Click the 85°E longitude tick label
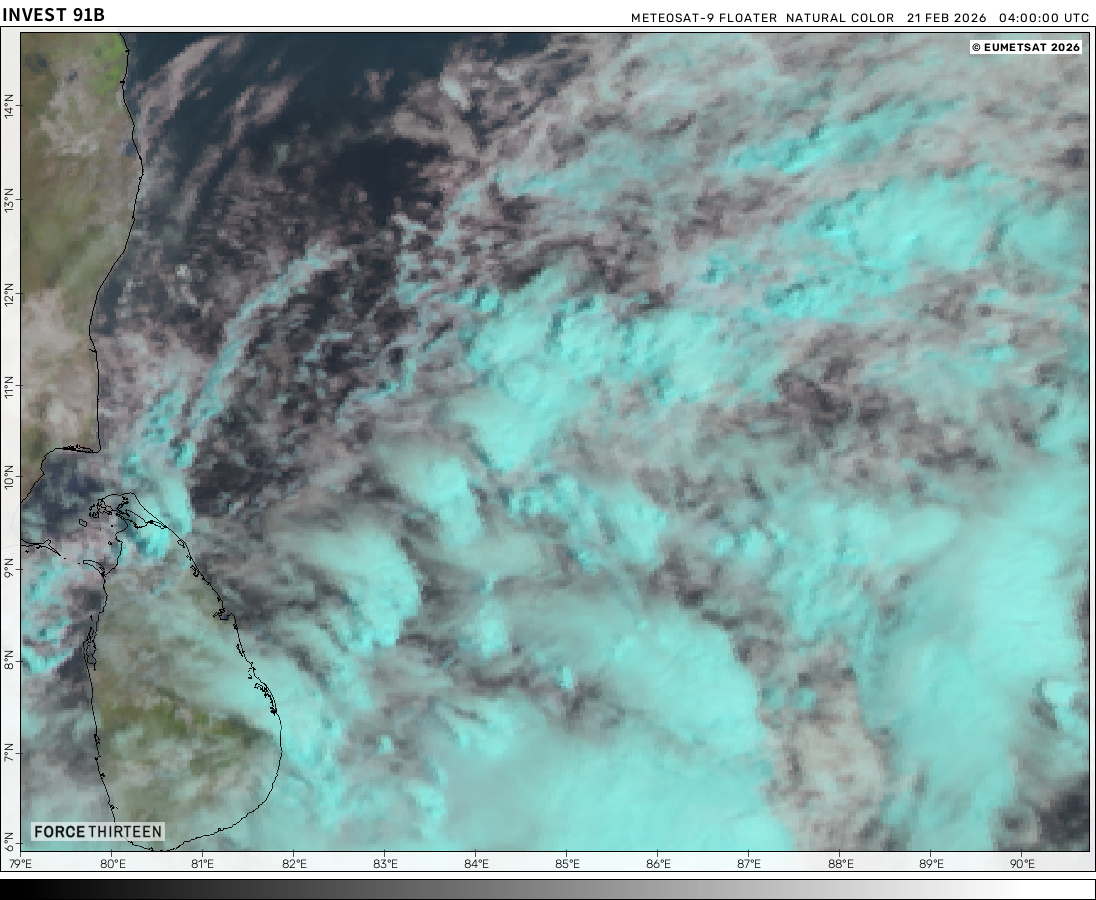 567,864
